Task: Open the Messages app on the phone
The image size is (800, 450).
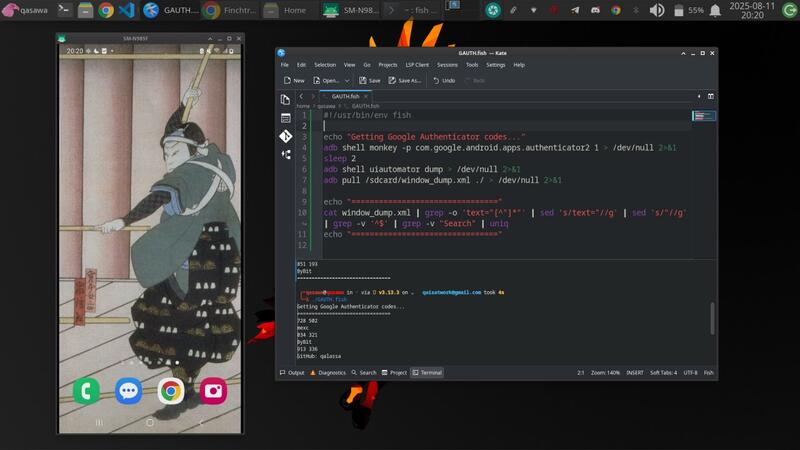Action: click(128, 391)
